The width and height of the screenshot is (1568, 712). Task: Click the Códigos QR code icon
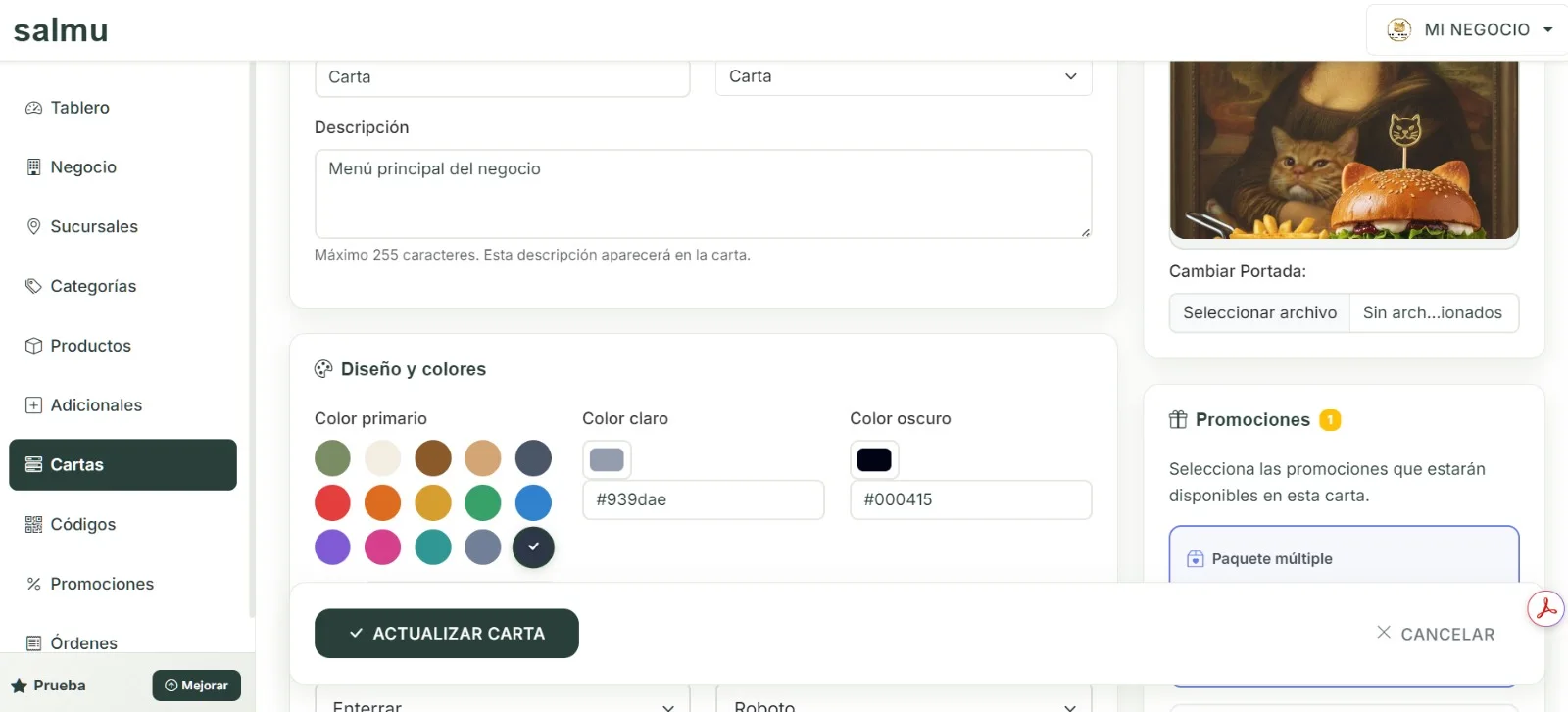[33, 525]
